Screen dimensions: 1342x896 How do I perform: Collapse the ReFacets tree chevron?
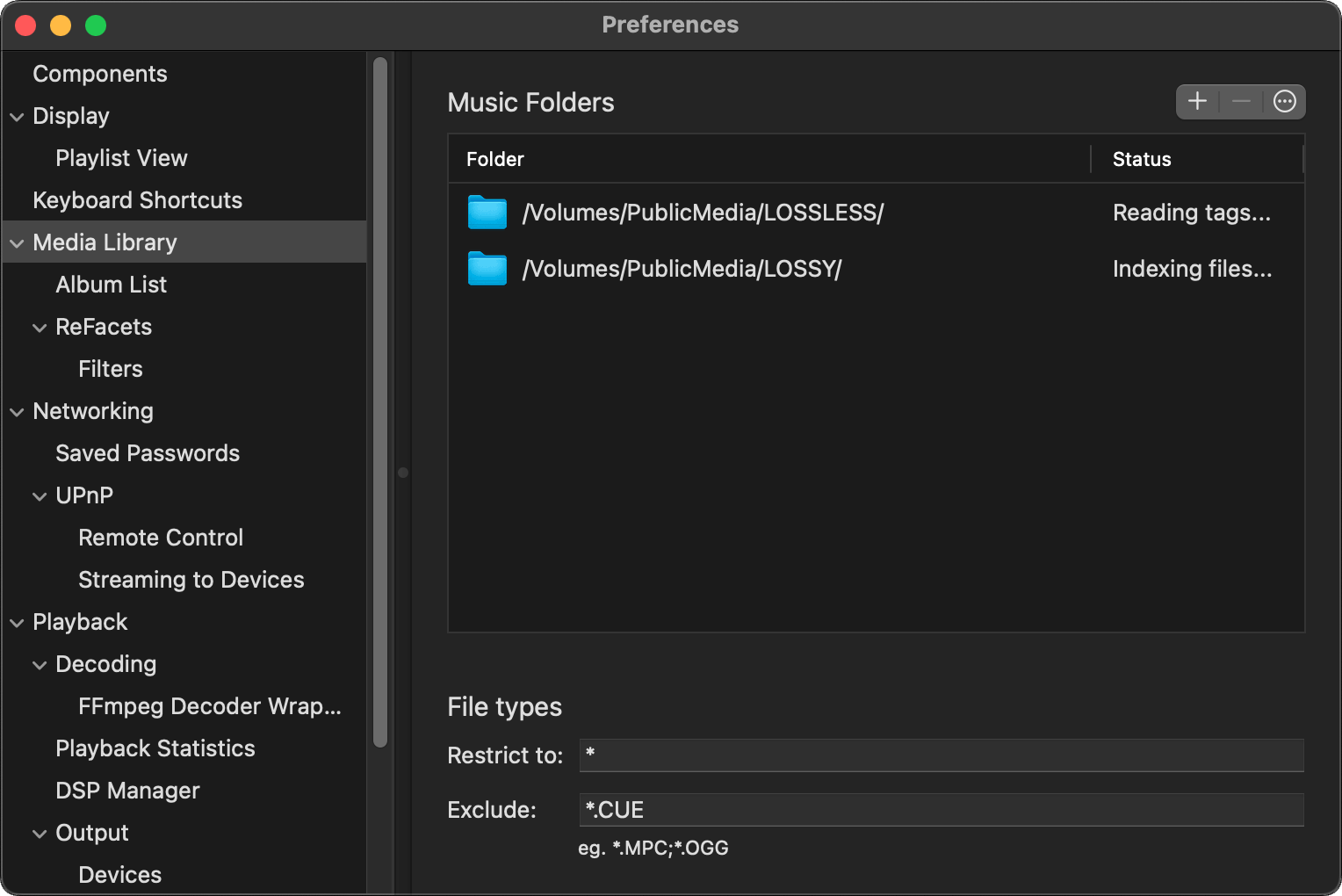[x=40, y=328]
